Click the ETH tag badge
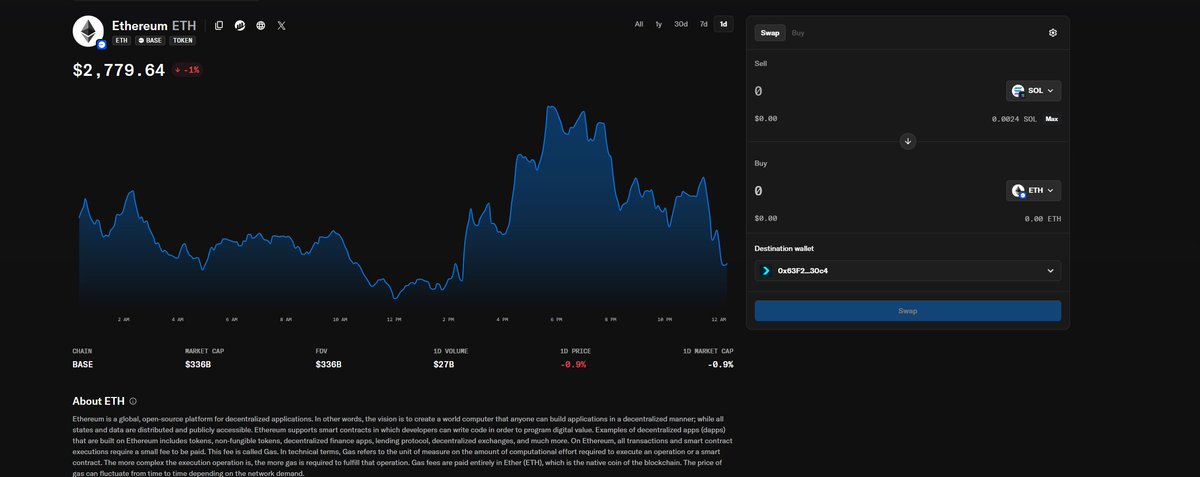 pyautogui.click(x=122, y=40)
